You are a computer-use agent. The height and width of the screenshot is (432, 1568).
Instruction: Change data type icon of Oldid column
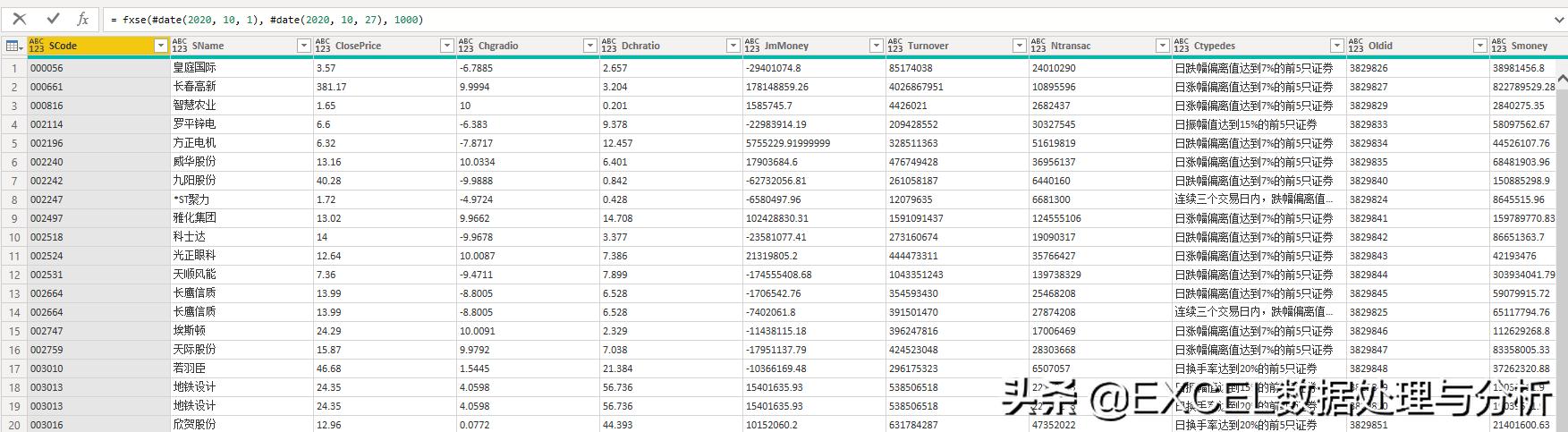(x=1356, y=46)
